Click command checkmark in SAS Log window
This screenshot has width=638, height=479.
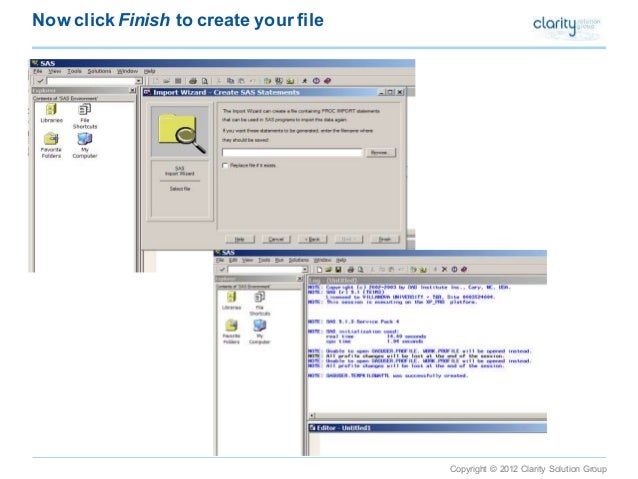[x=222, y=269]
